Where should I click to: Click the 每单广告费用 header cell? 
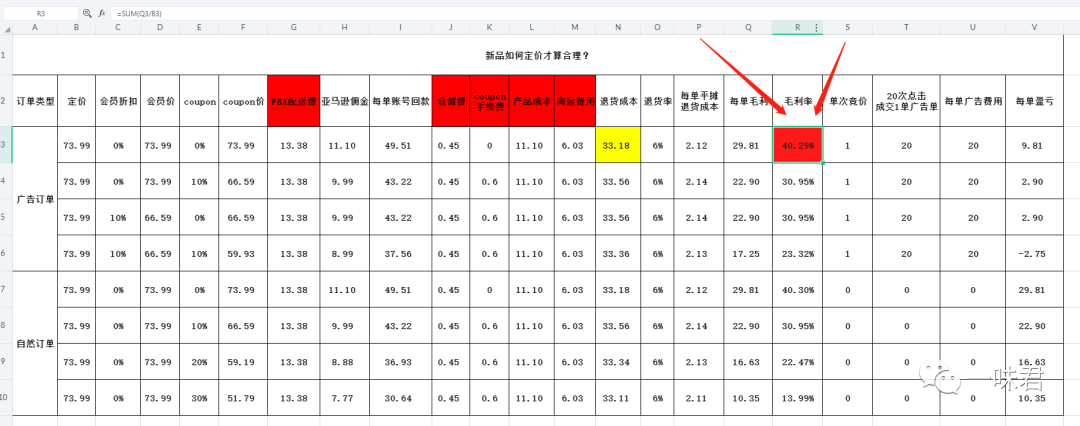pos(973,101)
